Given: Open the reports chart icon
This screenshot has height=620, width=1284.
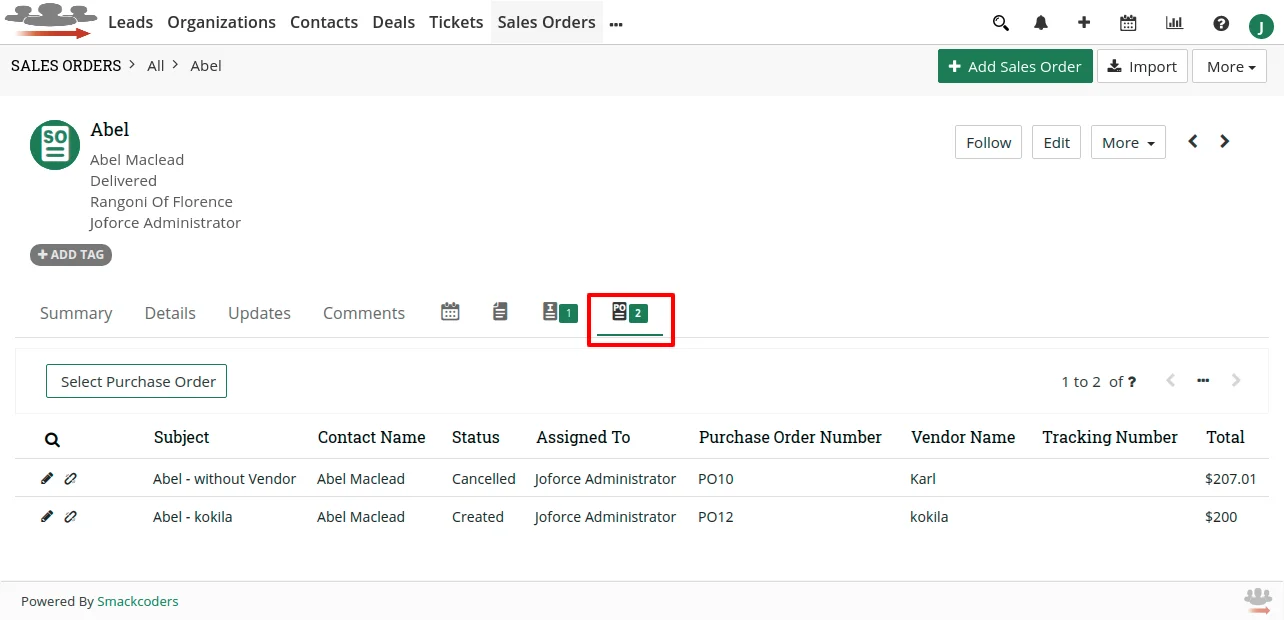Looking at the screenshot, I should (1174, 22).
